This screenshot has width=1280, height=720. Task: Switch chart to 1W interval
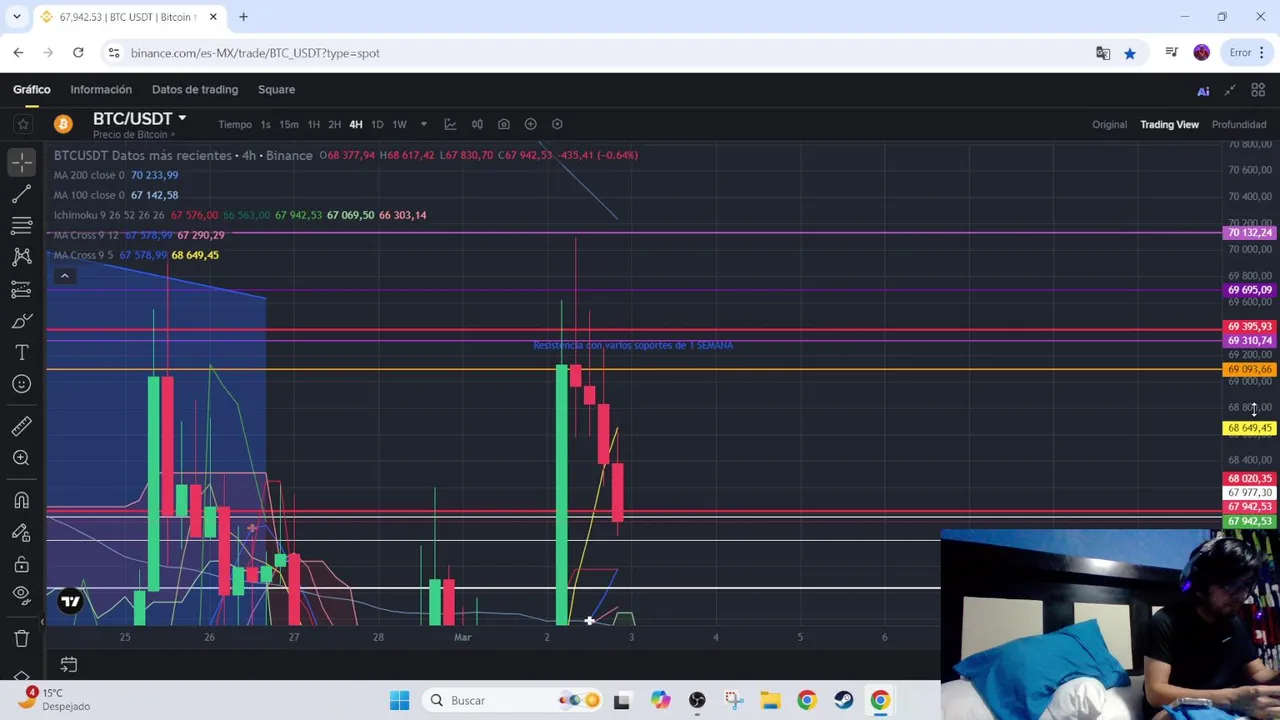[399, 125]
